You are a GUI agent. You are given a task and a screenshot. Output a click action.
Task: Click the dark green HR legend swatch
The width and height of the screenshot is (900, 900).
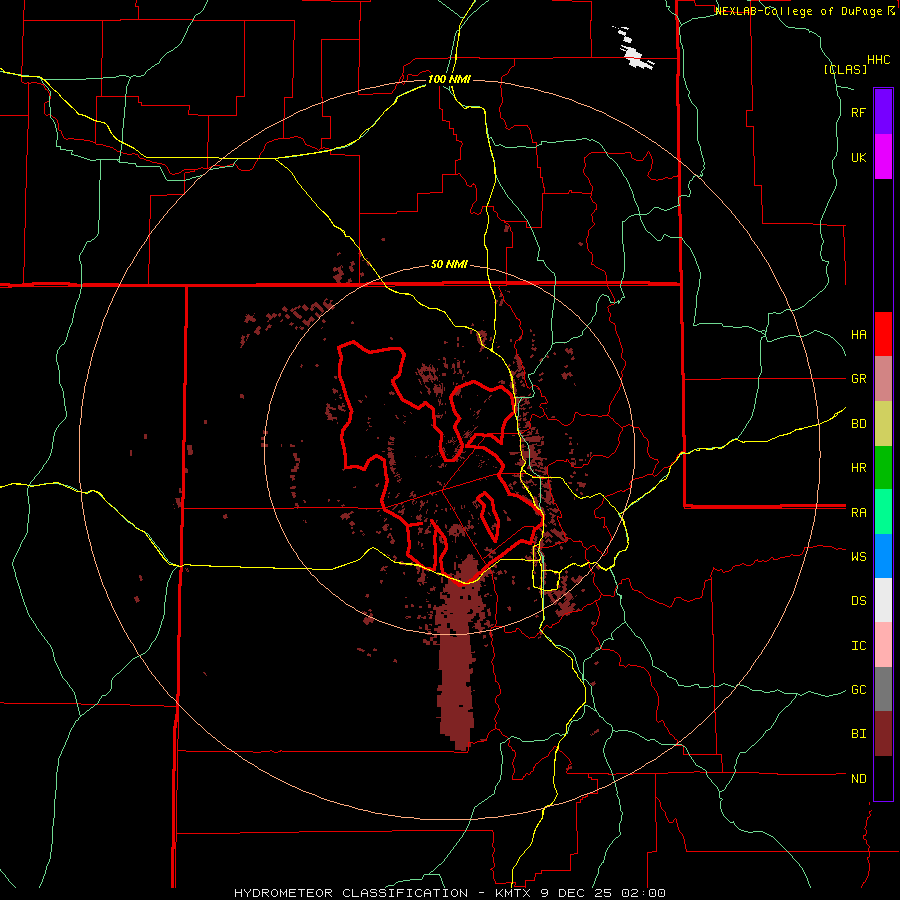[x=883, y=467]
